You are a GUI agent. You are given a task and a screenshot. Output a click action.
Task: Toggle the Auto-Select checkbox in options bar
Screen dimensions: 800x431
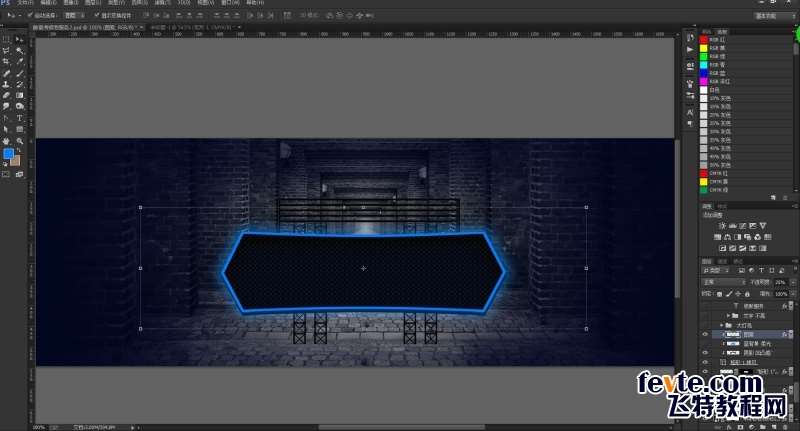click(31, 16)
